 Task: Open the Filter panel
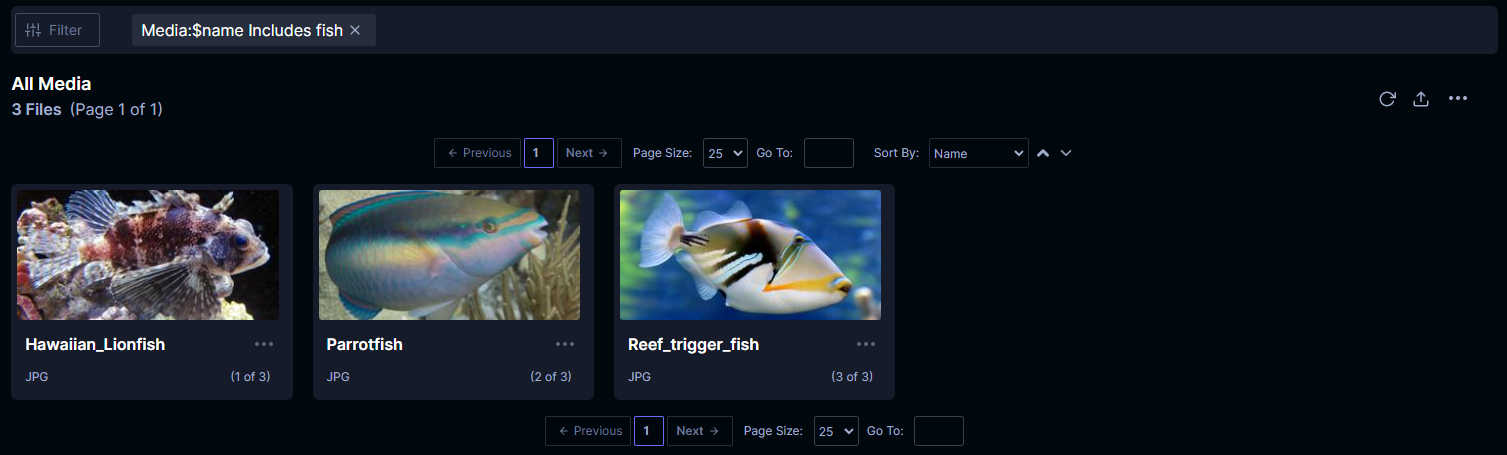pyautogui.click(x=57, y=30)
